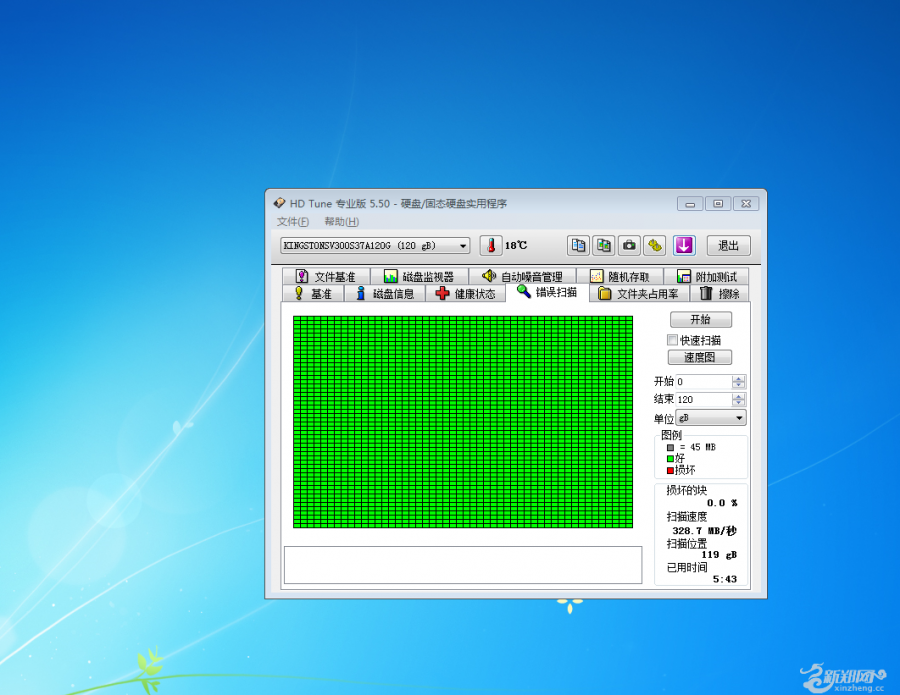The image size is (900, 695).
Task: Open the 文件夹占用率 tab
Action: point(638,294)
